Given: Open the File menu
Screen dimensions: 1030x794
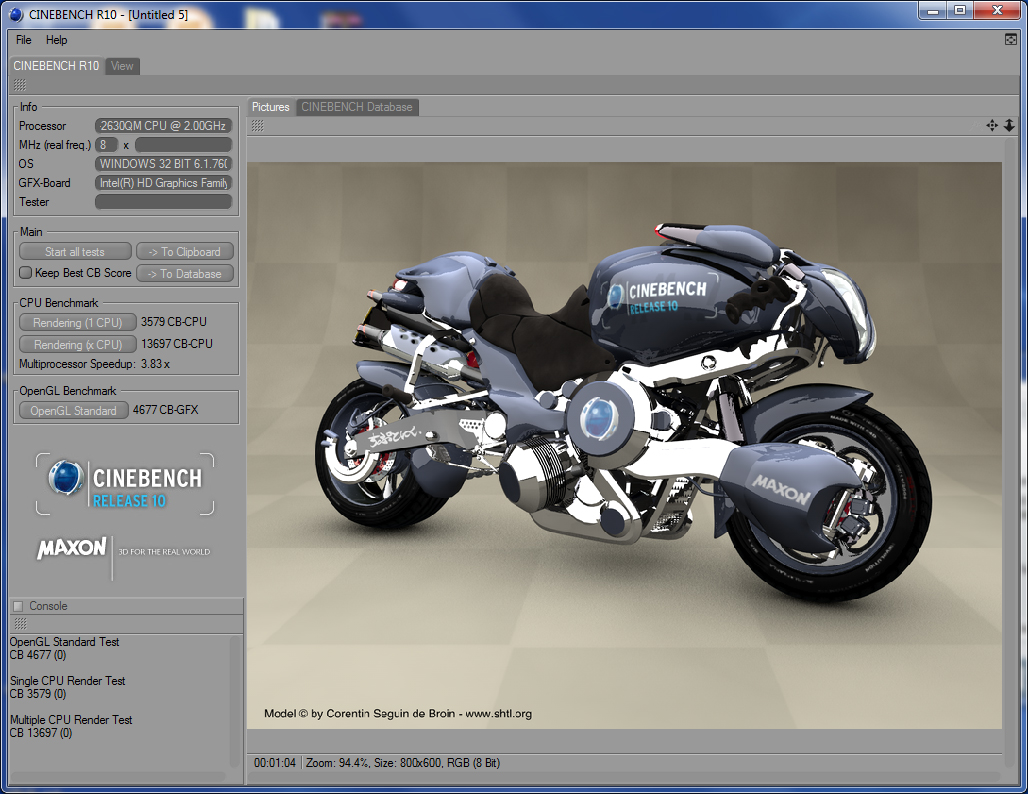Looking at the screenshot, I should pyautogui.click(x=24, y=40).
